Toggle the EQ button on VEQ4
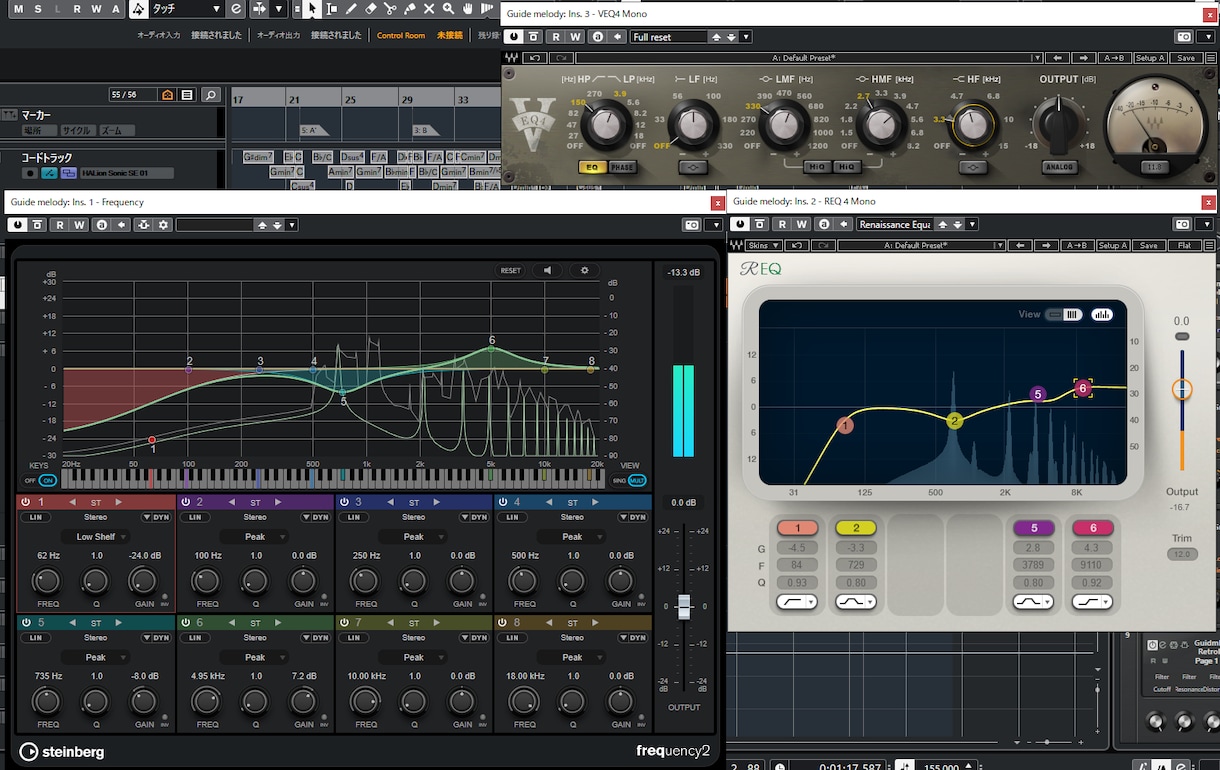 point(591,167)
